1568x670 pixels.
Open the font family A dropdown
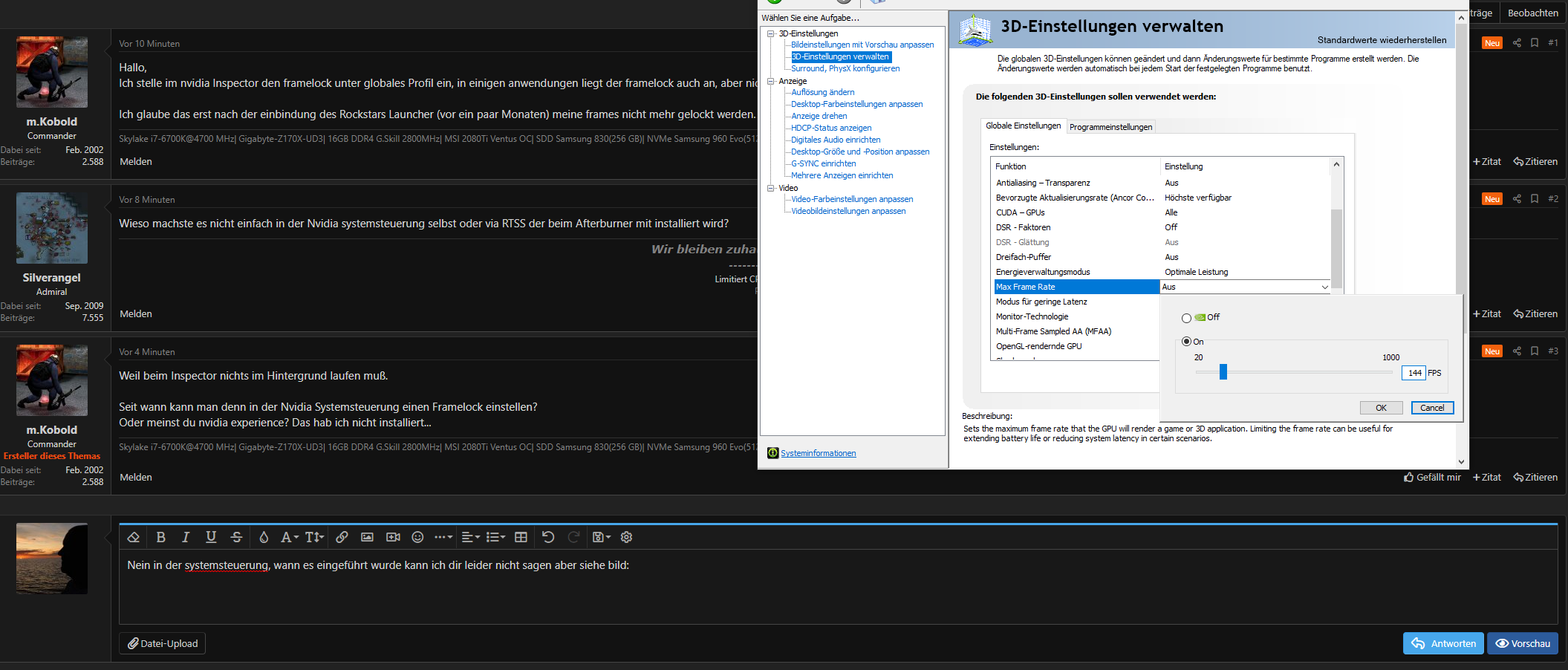tap(290, 537)
